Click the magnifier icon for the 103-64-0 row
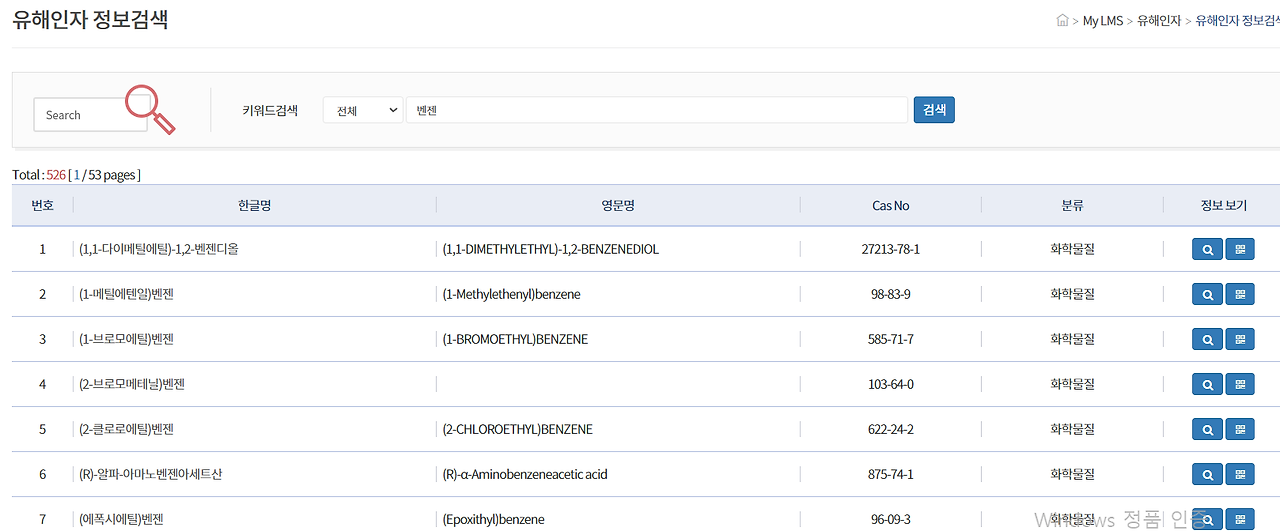Viewport: 1280px width, 531px height. pyautogui.click(x=1207, y=385)
